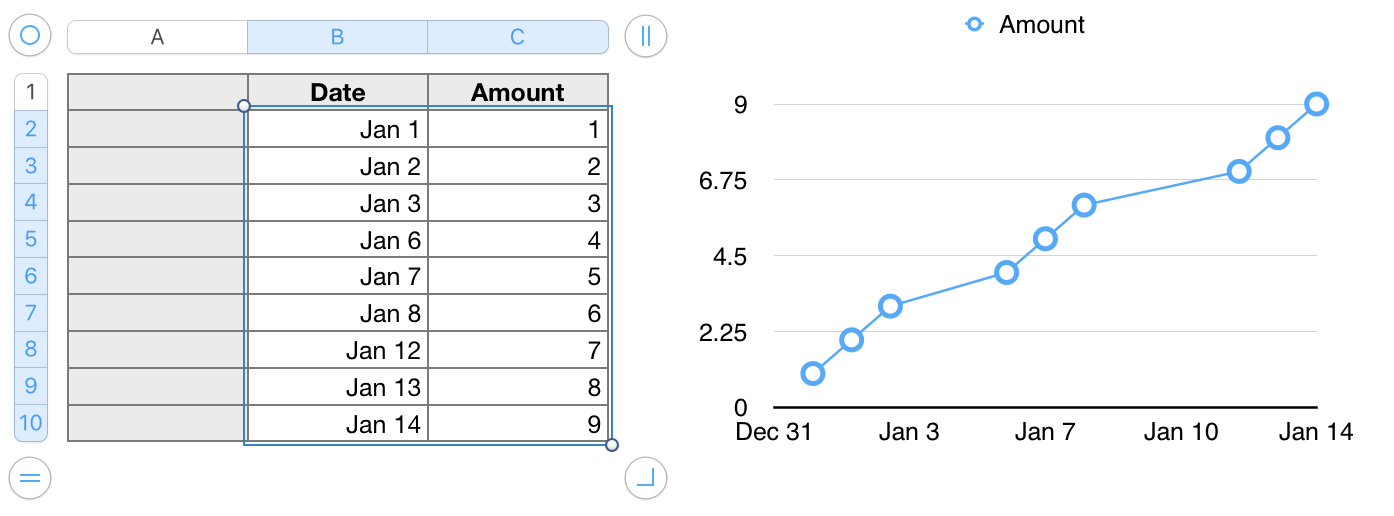The height and width of the screenshot is (516, 1394).
Task: Select row 10 header
Action: 31,423
